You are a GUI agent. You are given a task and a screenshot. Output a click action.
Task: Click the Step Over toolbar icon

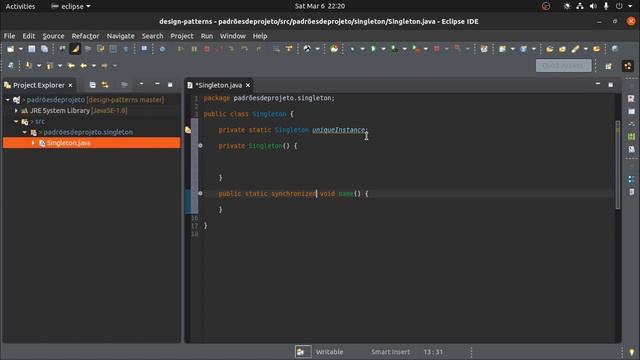[244, 49]
